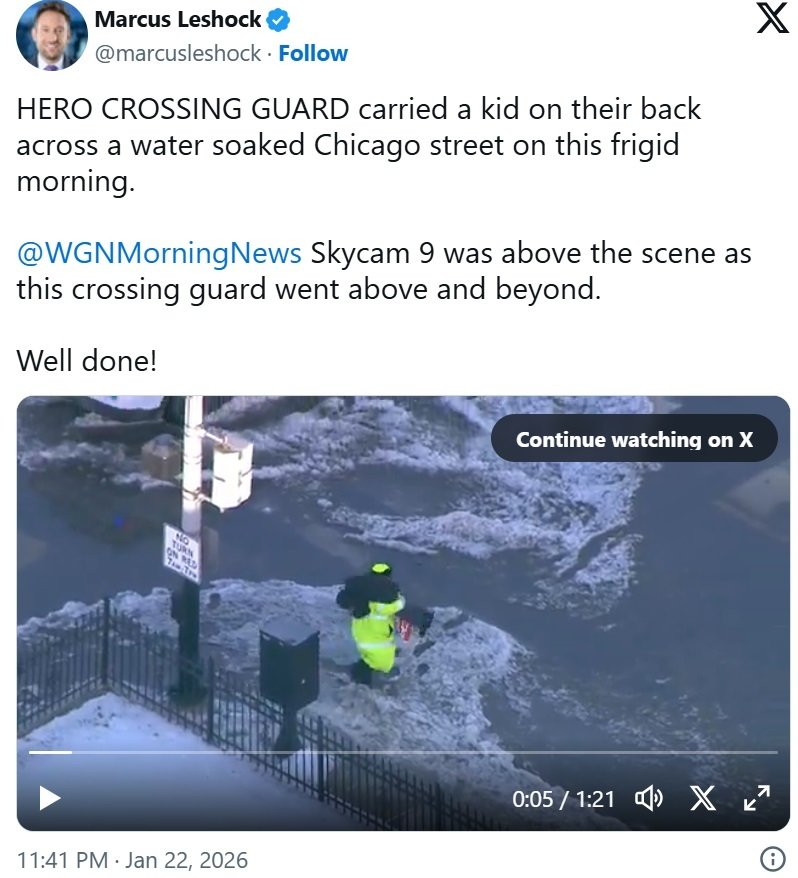This screenshot has width=798, height=878.
Task: Seek along the video progress bar
Action: tap(403, 752)
